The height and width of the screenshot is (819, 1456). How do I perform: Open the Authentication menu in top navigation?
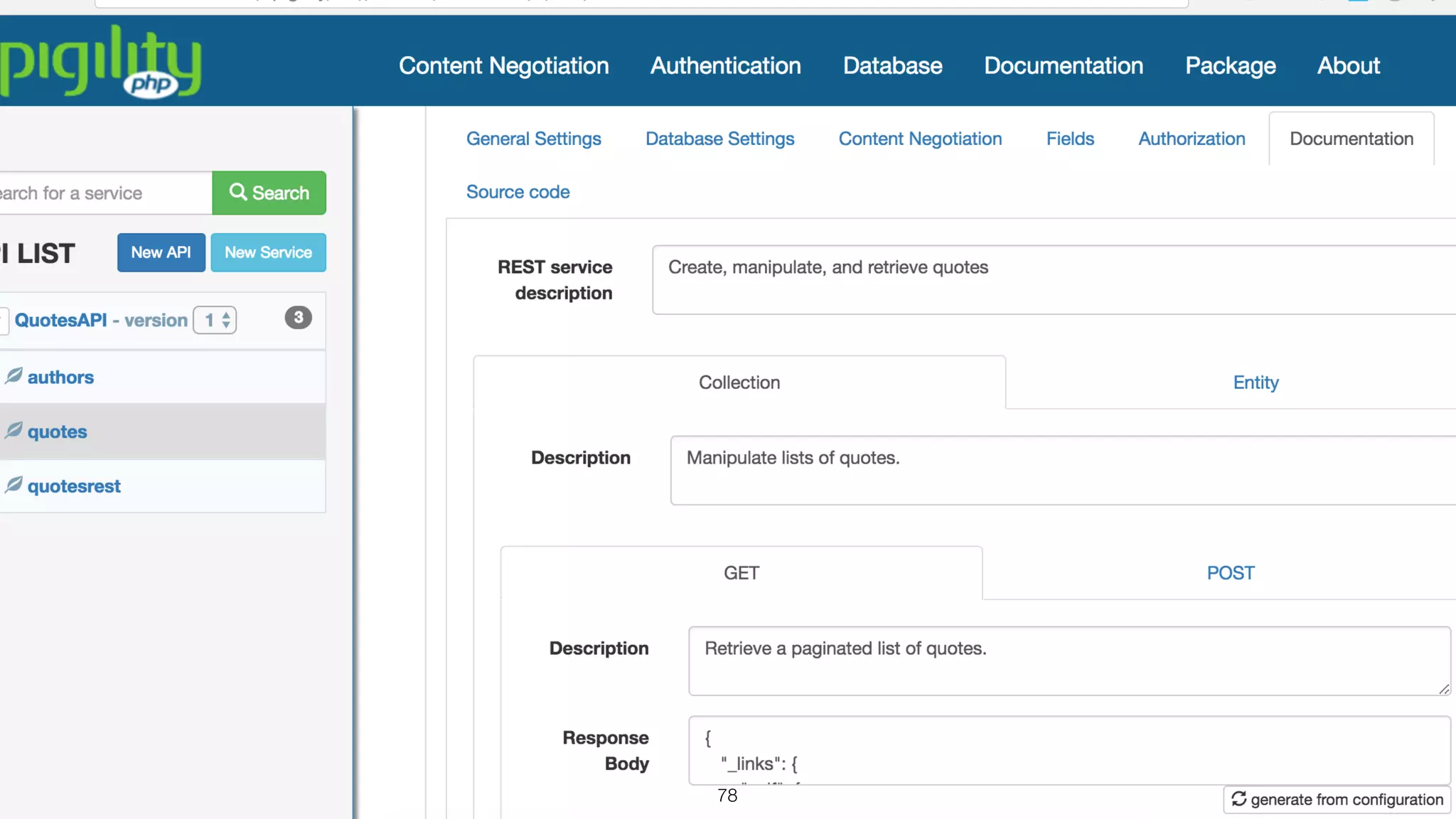pyautogui.click(x=725, y=65)
